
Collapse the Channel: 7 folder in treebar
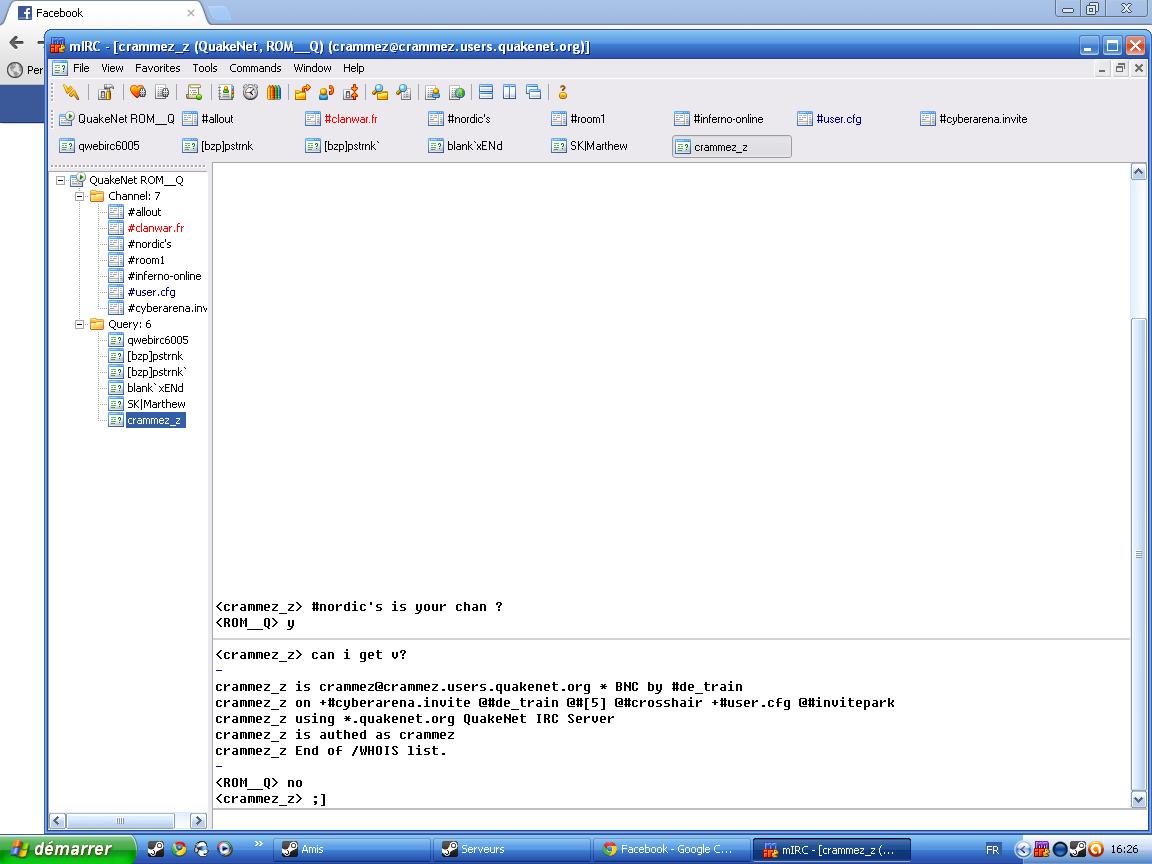[80, 196]
